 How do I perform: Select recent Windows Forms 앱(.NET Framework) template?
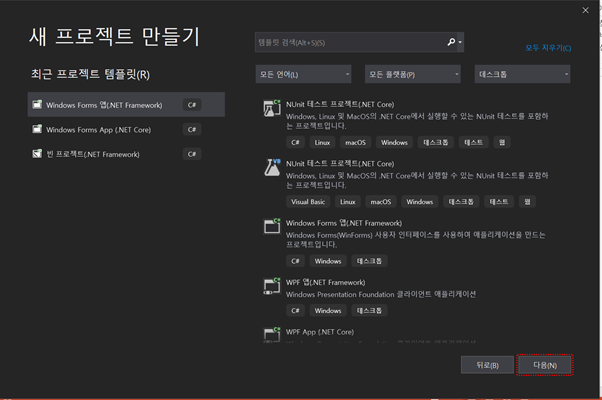[126, 104]
